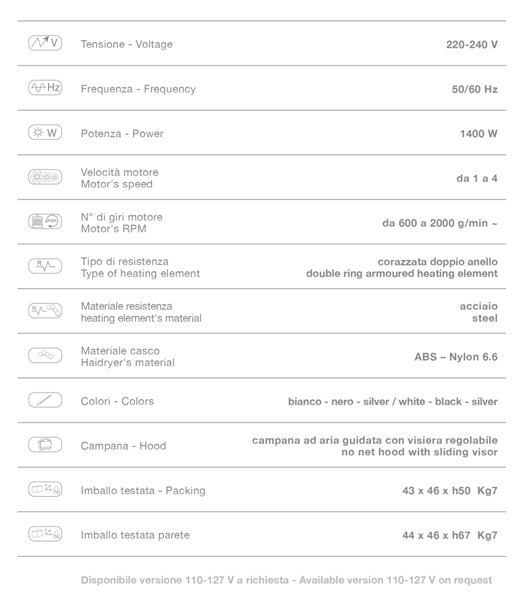
Task: Select the 220-240 V value
Action: coord(472,44)
